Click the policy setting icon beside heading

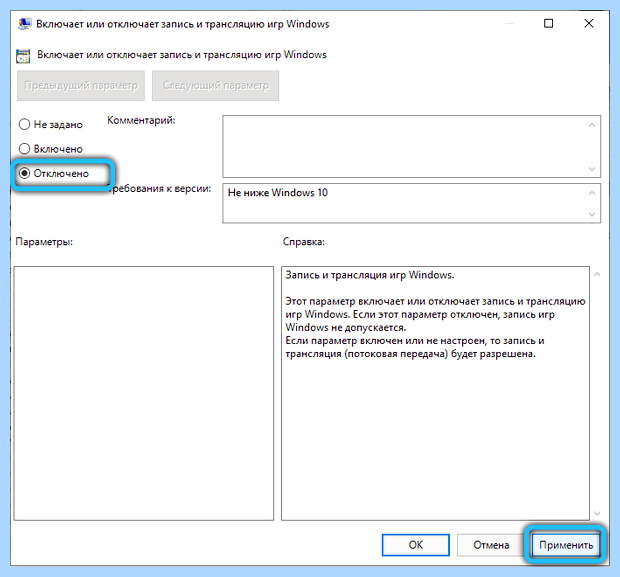tap(23, 56)
